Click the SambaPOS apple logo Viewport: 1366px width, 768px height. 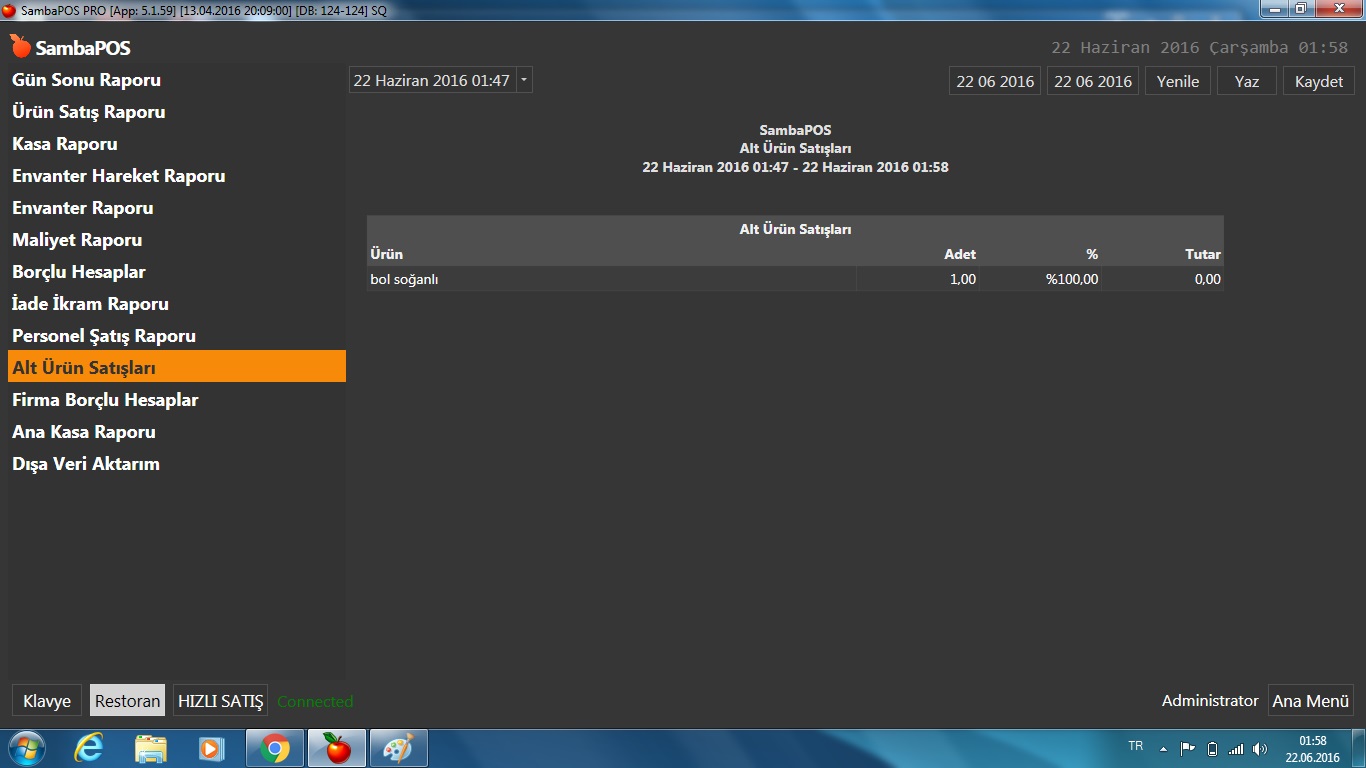[21, 47]
